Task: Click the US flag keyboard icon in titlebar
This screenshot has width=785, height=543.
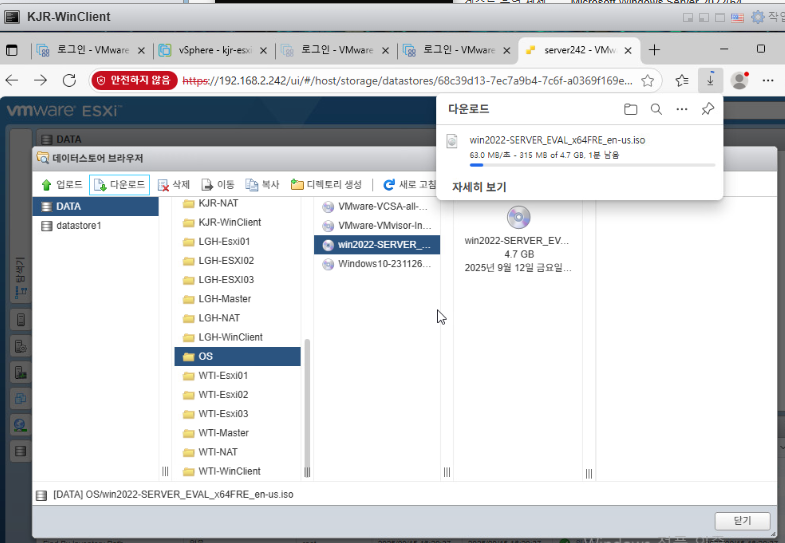Action: click(x=737, y=18)
